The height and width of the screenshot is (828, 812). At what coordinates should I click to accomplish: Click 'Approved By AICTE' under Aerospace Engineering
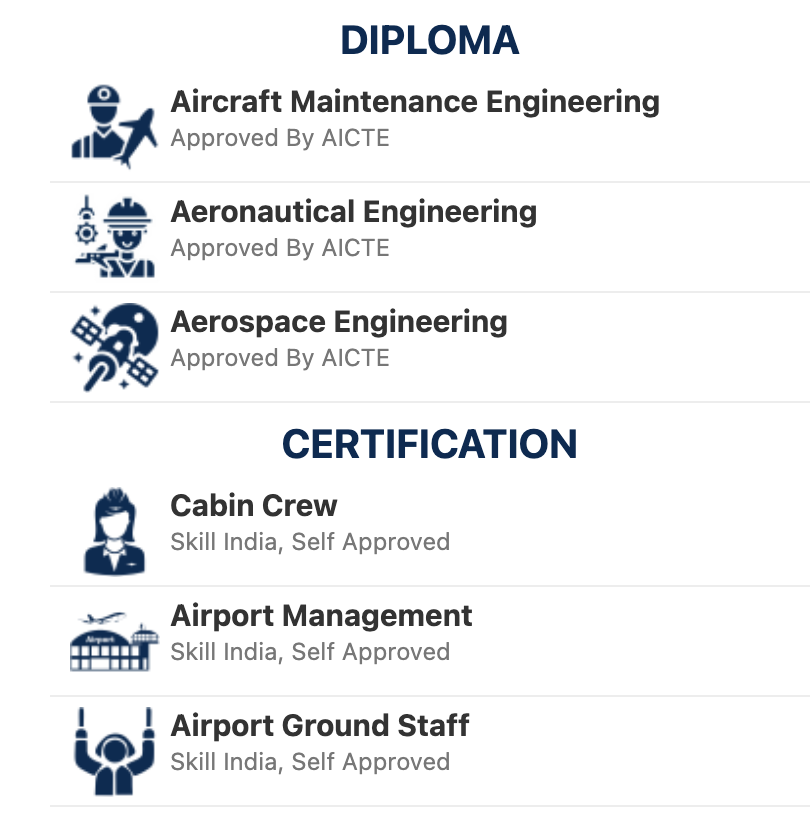[280, 358]
